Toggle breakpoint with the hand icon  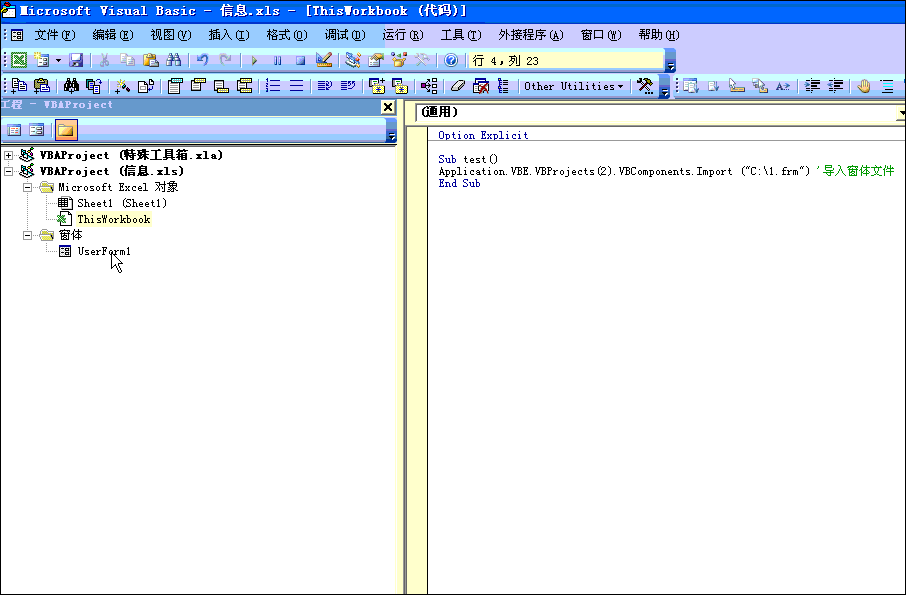coord(864,86)
